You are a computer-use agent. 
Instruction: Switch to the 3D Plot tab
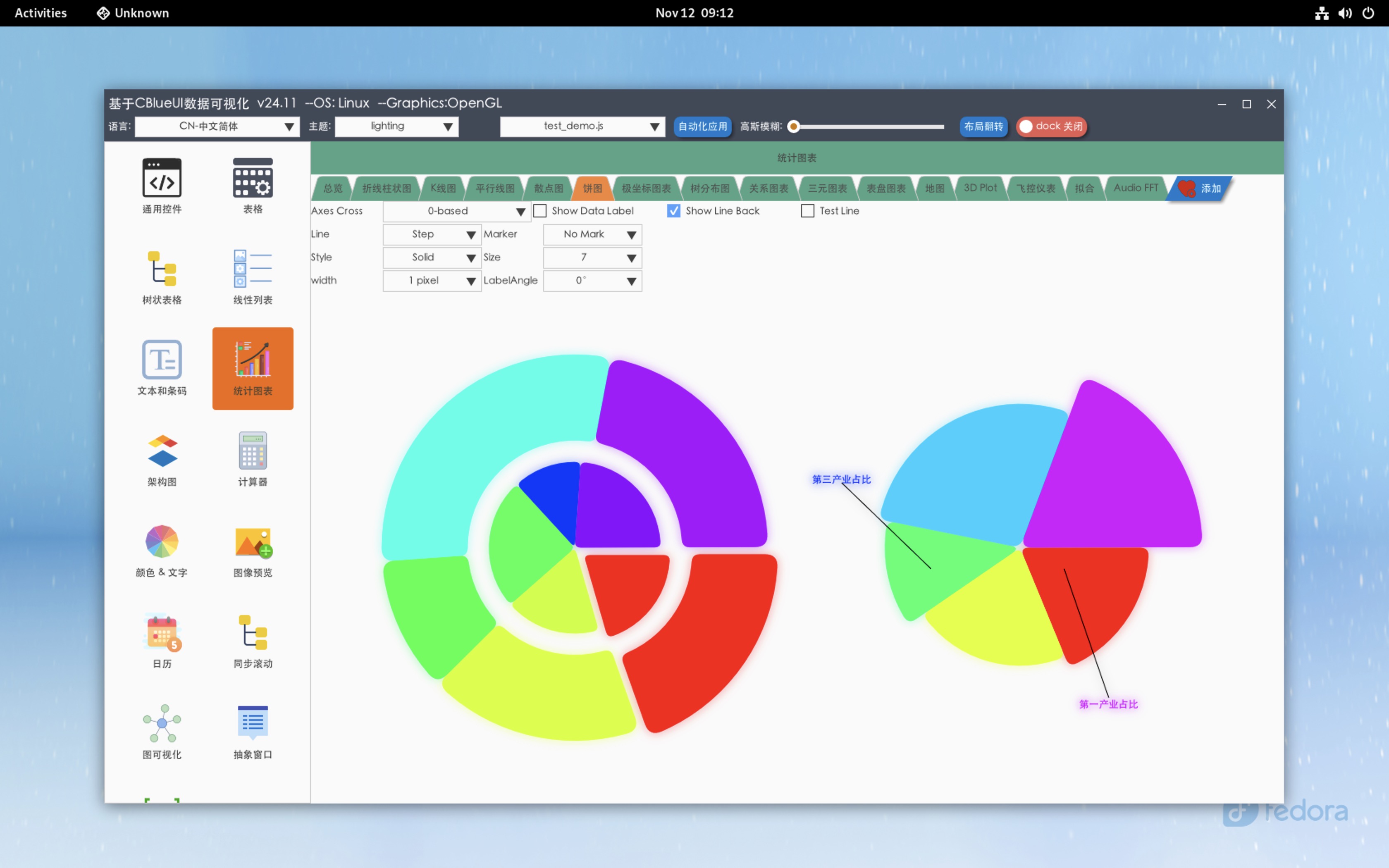(x=980, y=188)
